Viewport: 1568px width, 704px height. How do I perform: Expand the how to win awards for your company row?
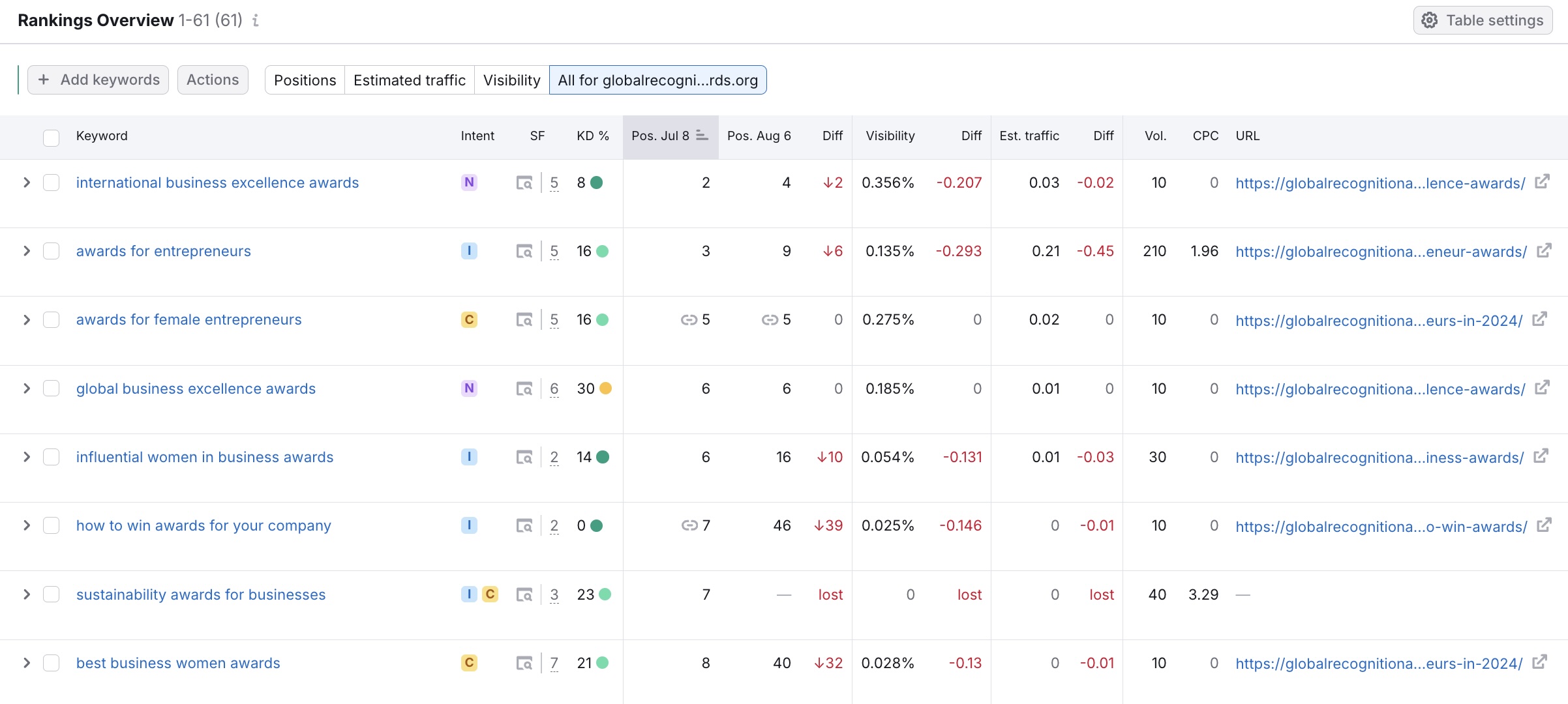tap(27, 525)
